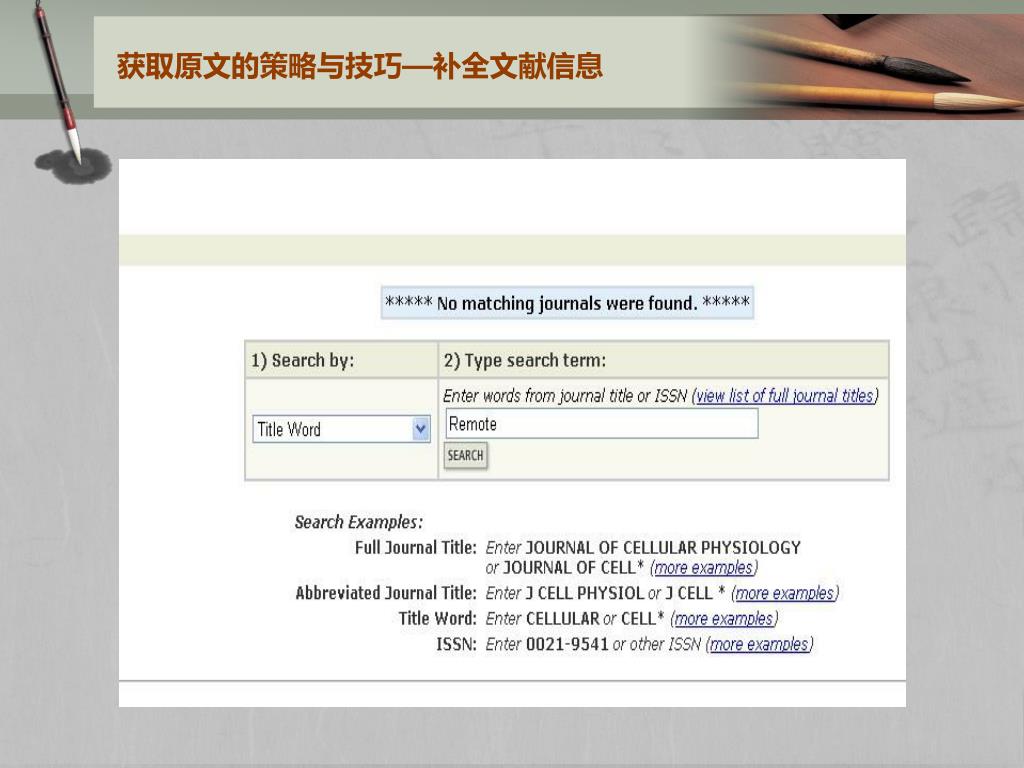Click the '1) Search by:' header text

coord(302,360)
